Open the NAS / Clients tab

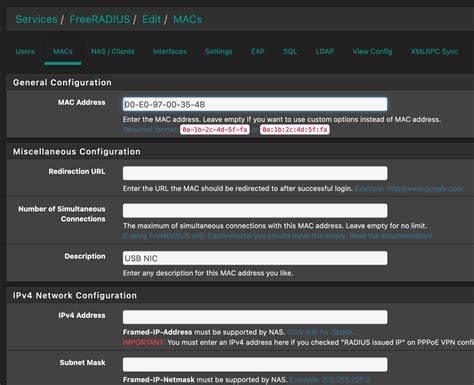click(113, 51)
